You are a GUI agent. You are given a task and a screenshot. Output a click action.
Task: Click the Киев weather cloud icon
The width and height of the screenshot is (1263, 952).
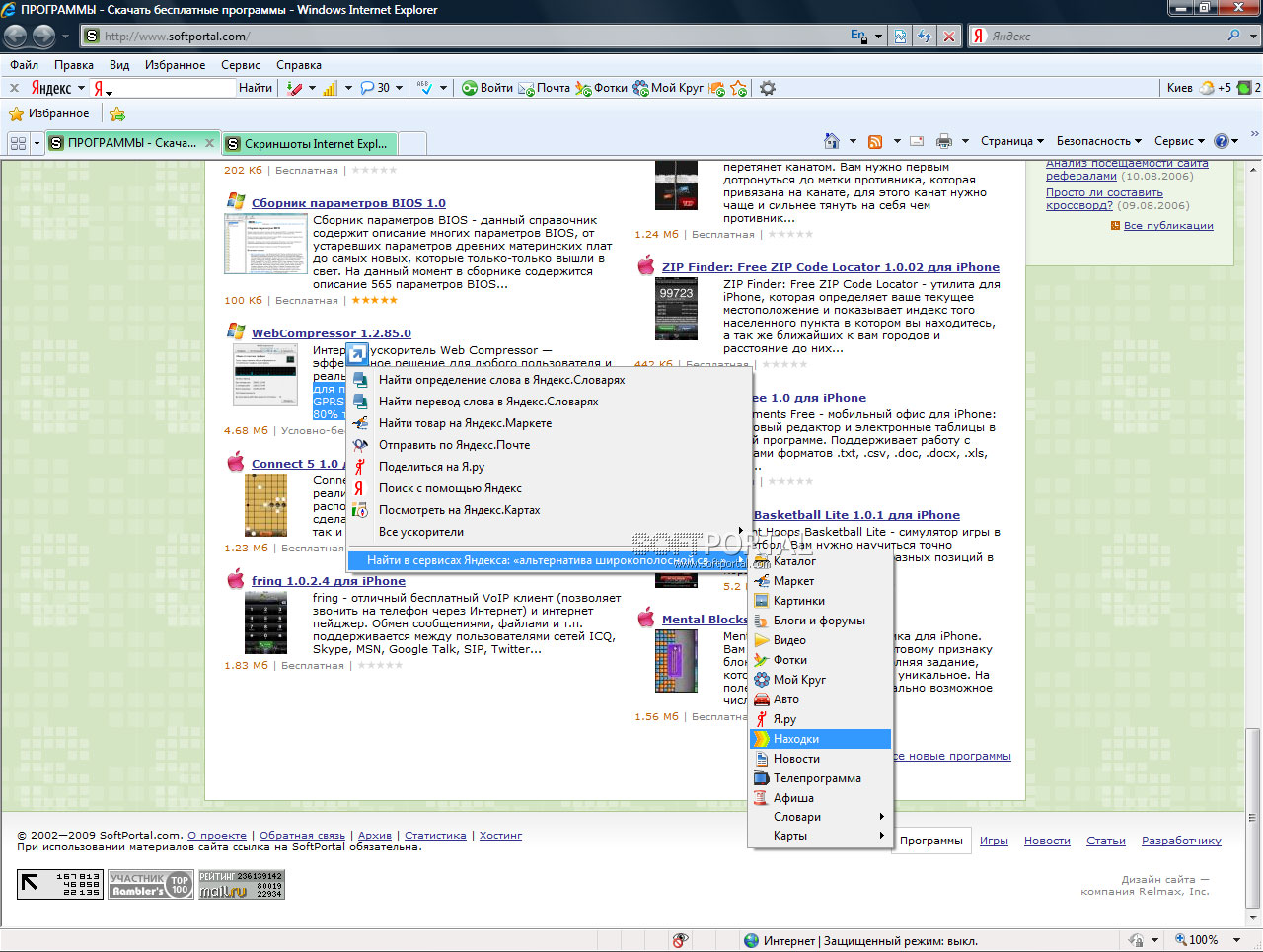pos(1207,88)
